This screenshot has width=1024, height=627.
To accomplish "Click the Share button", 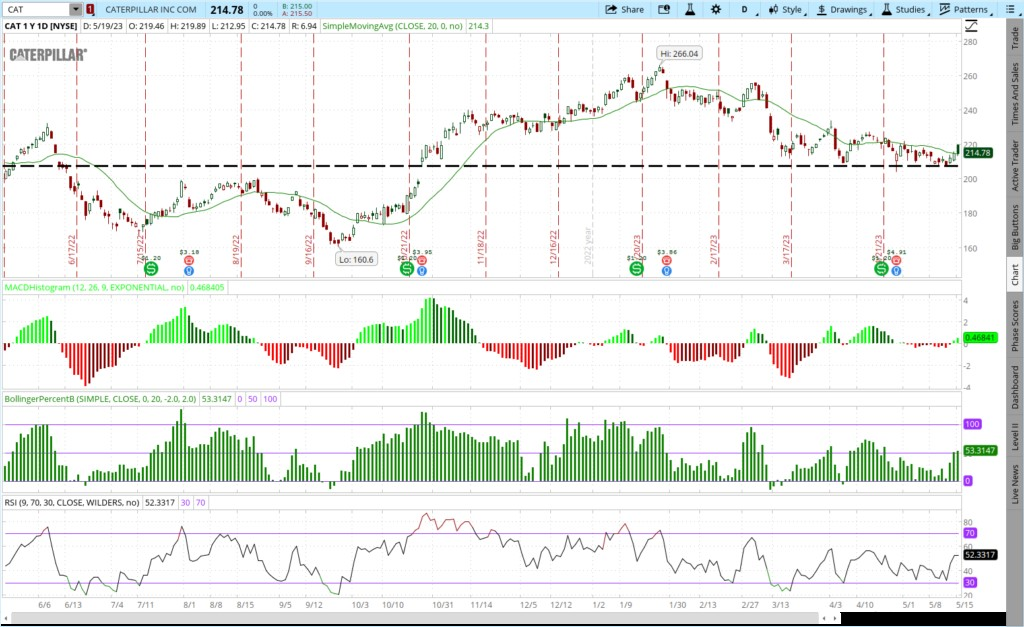I will coord(625,9).
